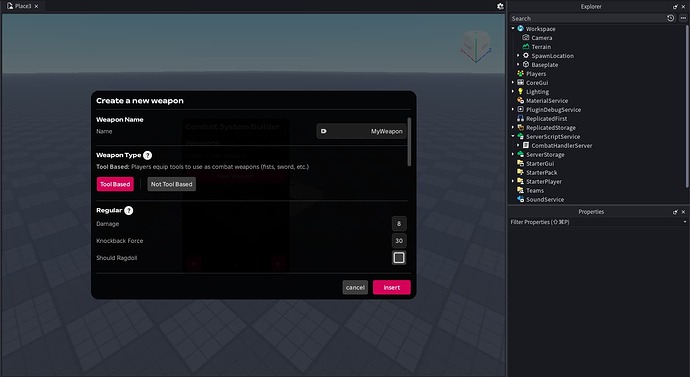Edit the weapon Name field MyWeapon
Screen dimensions: 690x377
tap(361, 131)
